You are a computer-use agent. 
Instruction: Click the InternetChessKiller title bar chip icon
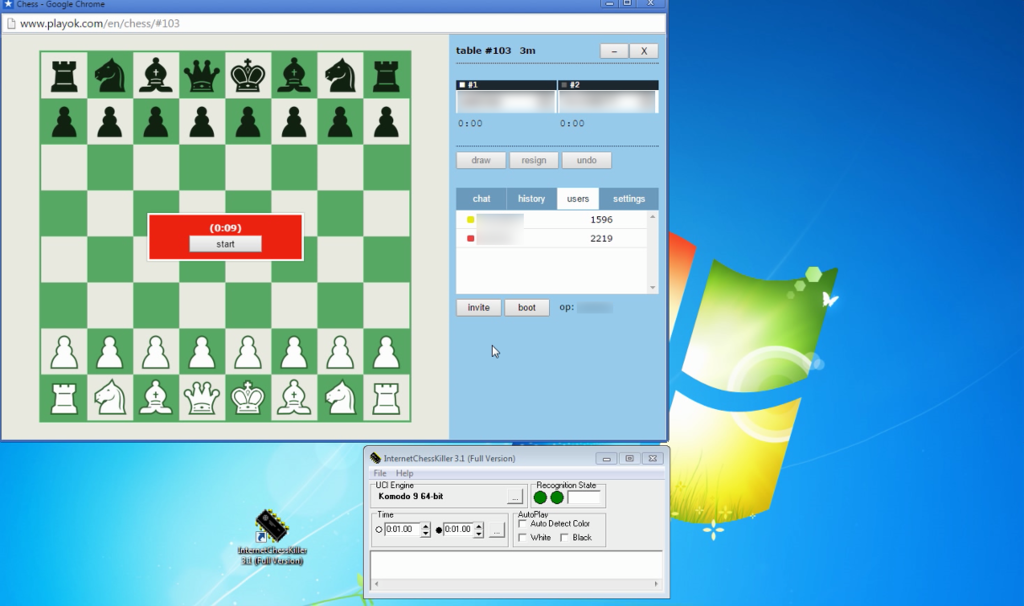click(375, 458)
